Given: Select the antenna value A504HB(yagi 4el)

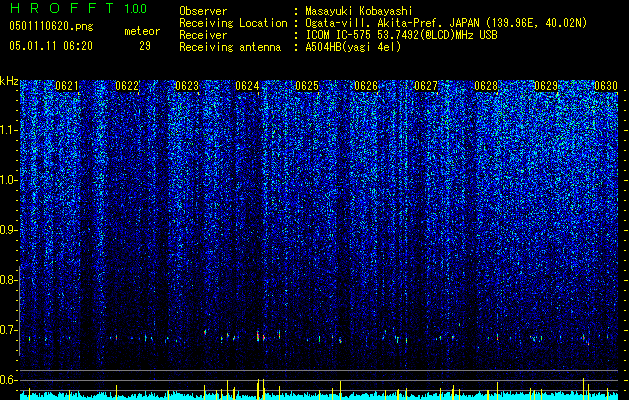Looking at the screenshot, I should pyautogui.click(x=353, y=47).
